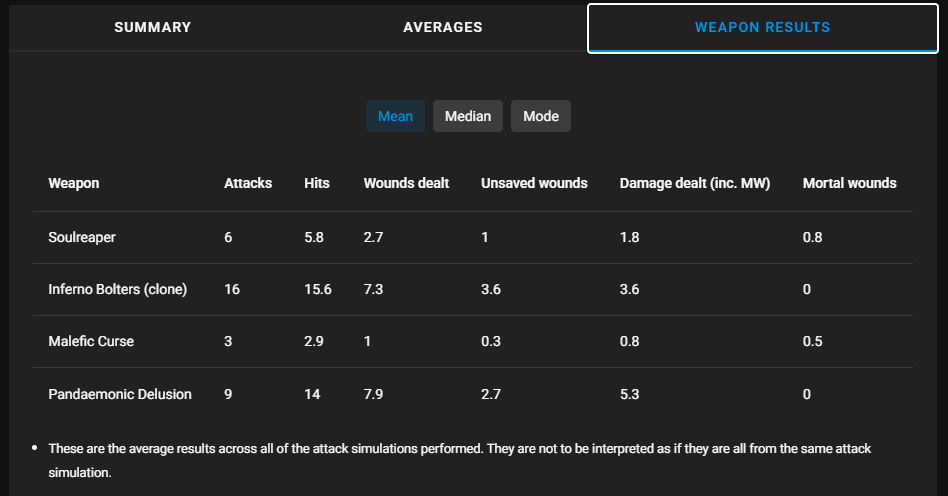This screenshot has width=948, height=496.
Task: Click Soulreaper's mortal wounds value 0.8
Action: (x=812, y=237)
